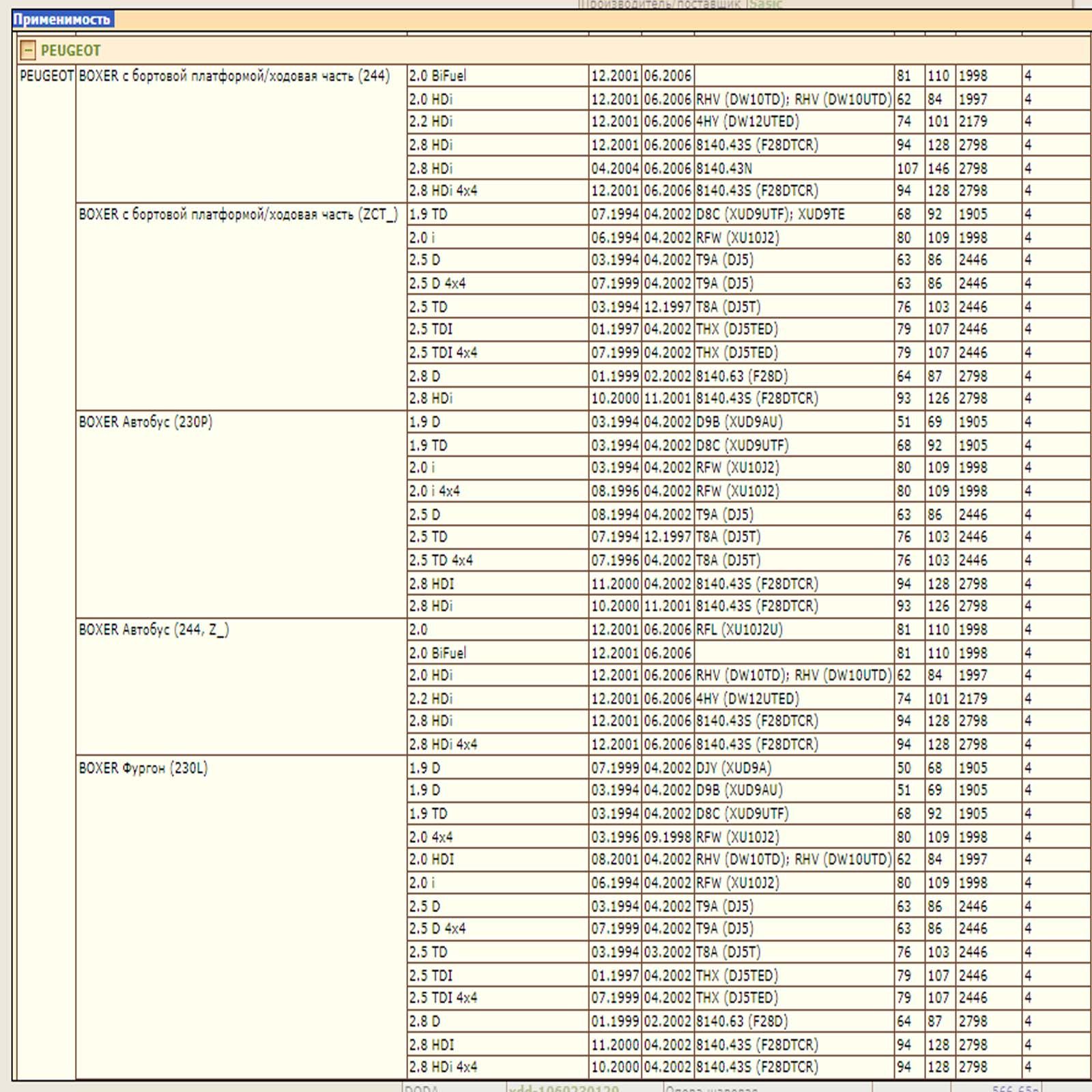Select the 2.0 4x4 modification cell
Viewport: 1092px width, 1092px height.
point(498,837)
